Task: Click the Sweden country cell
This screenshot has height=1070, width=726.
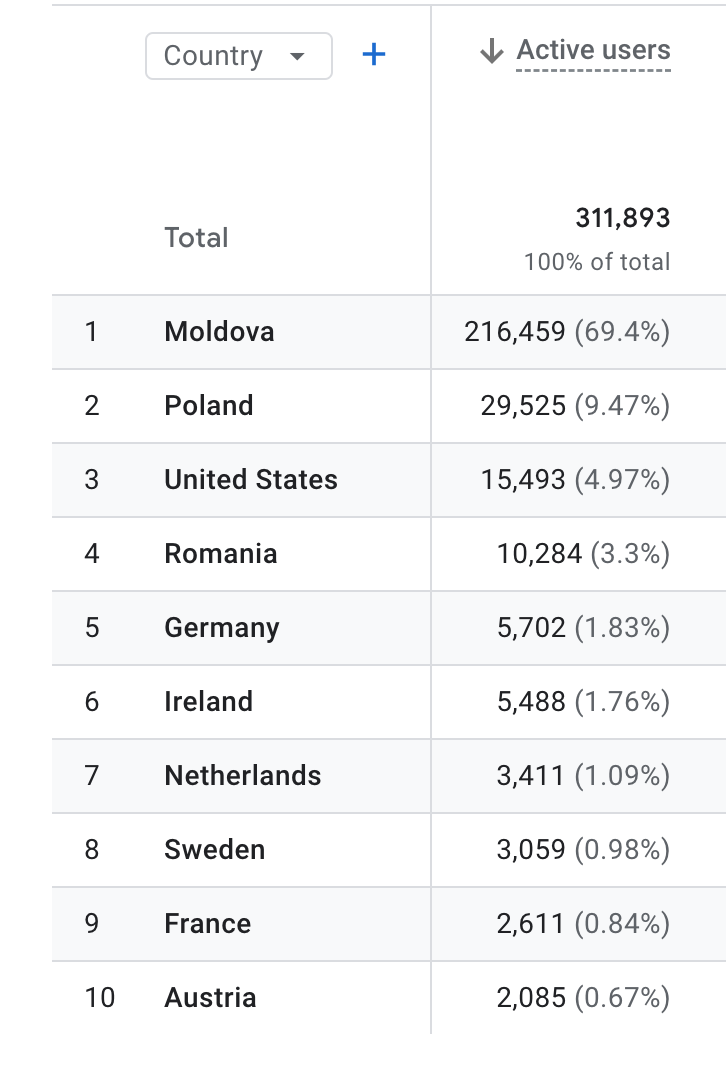Action: (214, 850)
